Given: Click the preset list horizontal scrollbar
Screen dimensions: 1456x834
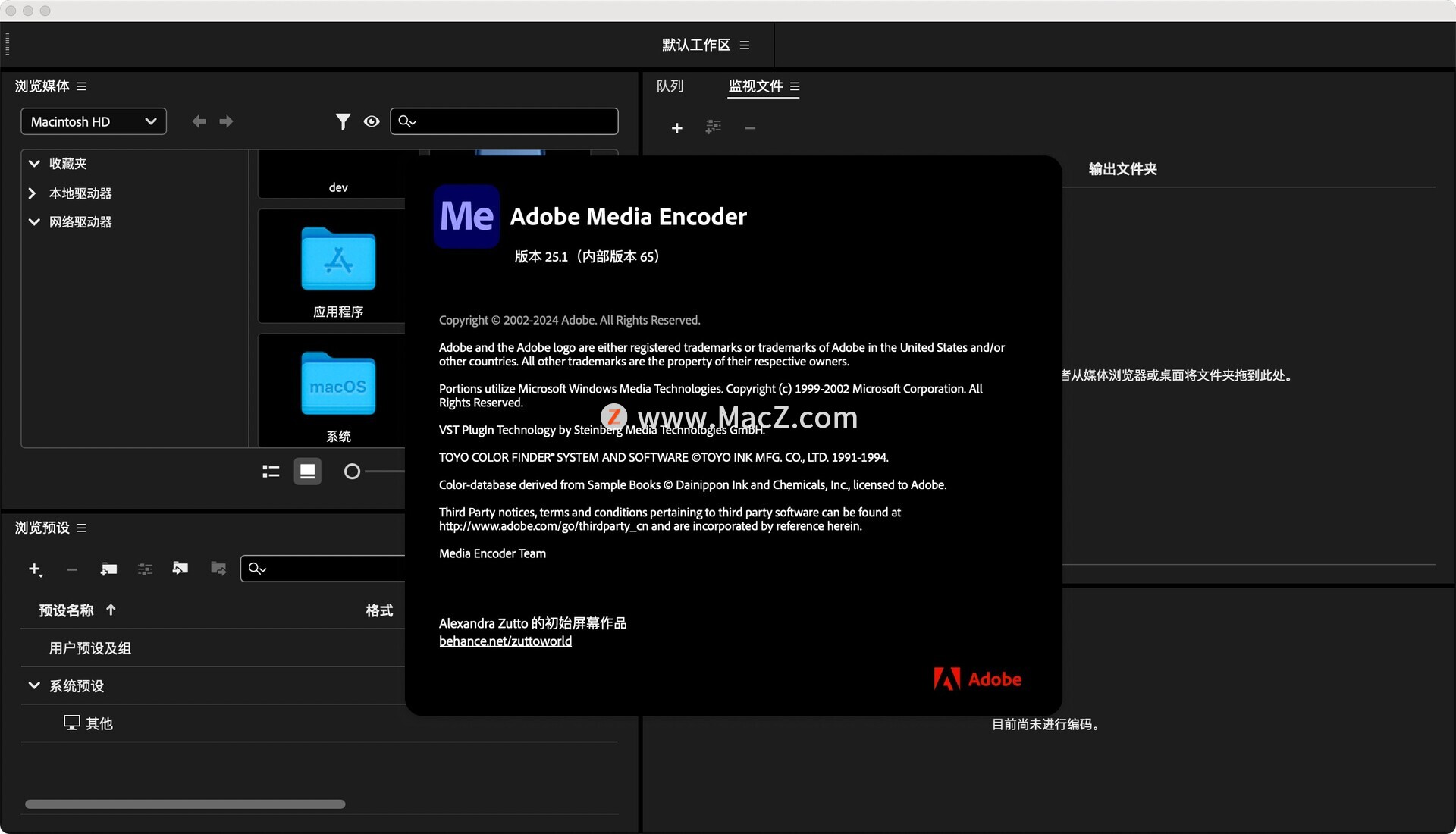Looking at the screenshot, I should click(185, 804).
